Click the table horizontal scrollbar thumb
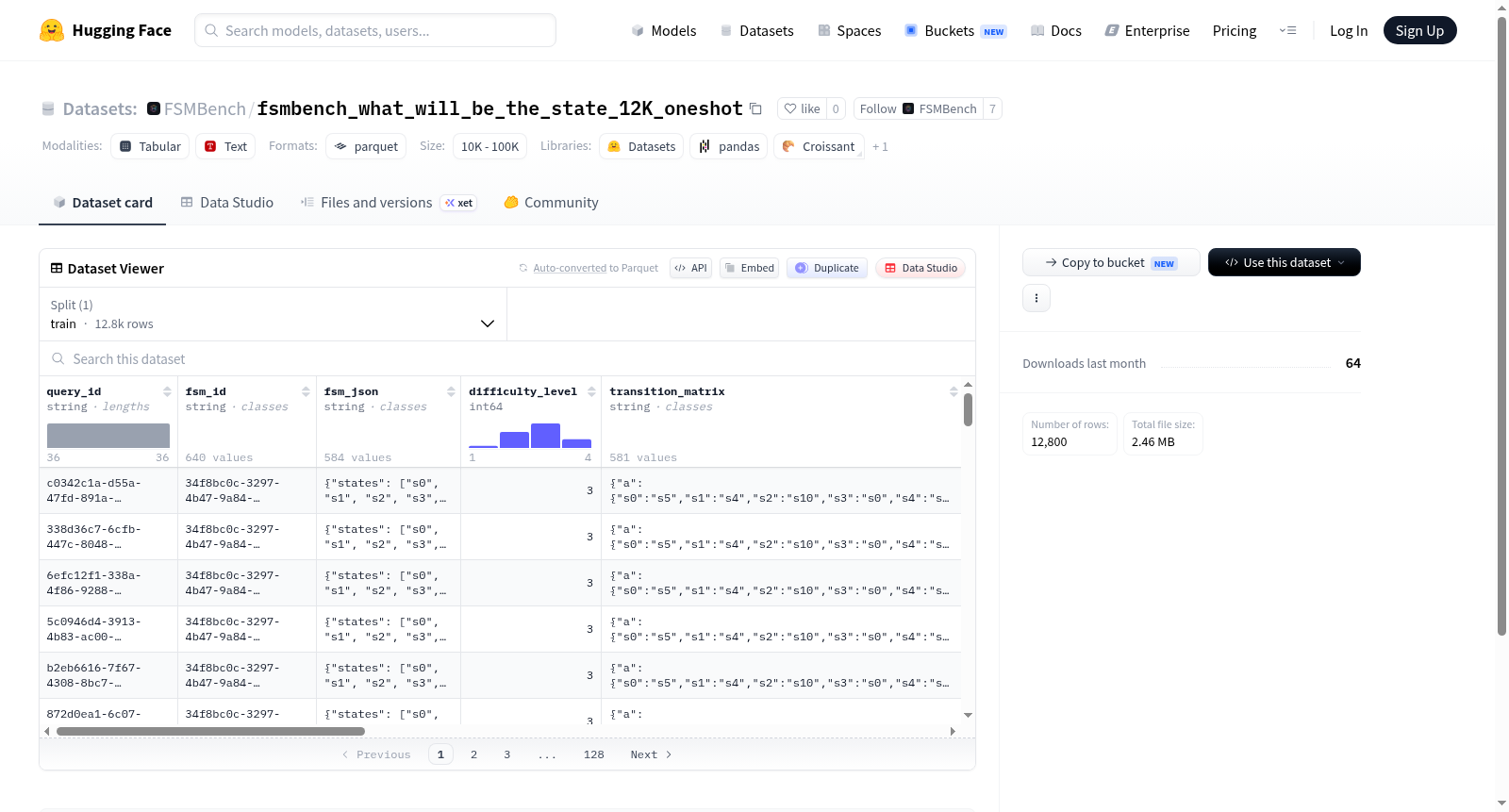The image size is (1509, 812). point(210,731)
